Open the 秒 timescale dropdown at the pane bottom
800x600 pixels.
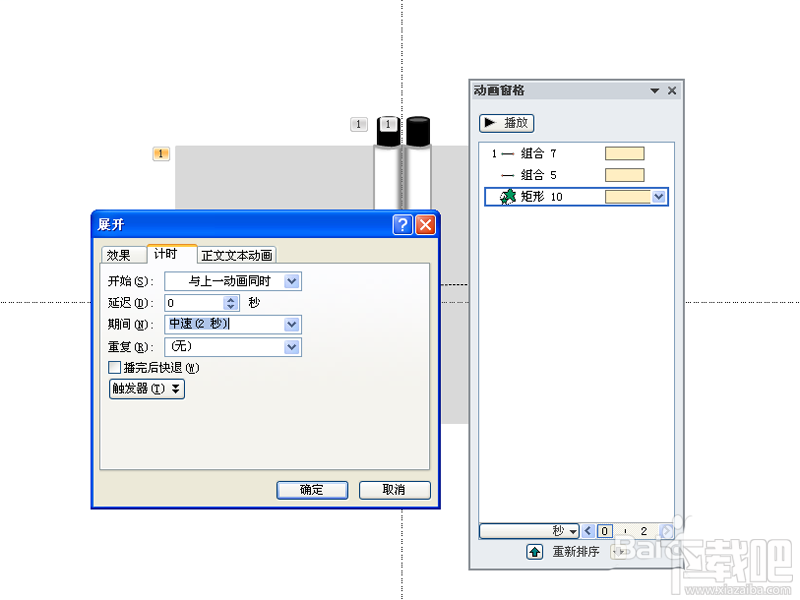pos(575,531)
